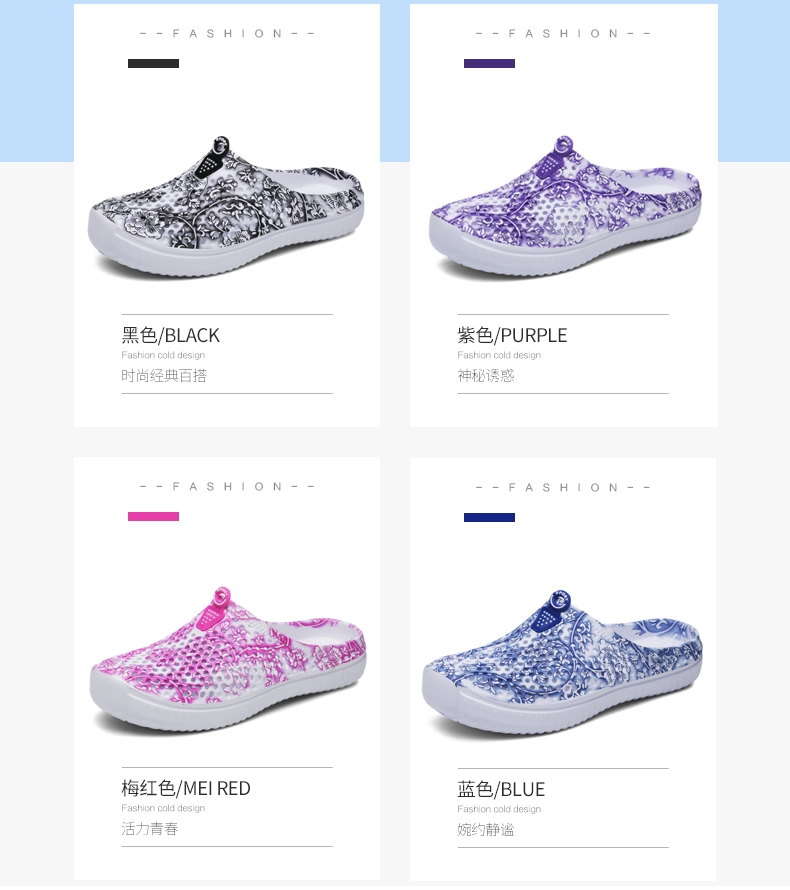Screen dimensions: 790x890
Task: Select the purple color swatch bar
Action: pos(489,64)
